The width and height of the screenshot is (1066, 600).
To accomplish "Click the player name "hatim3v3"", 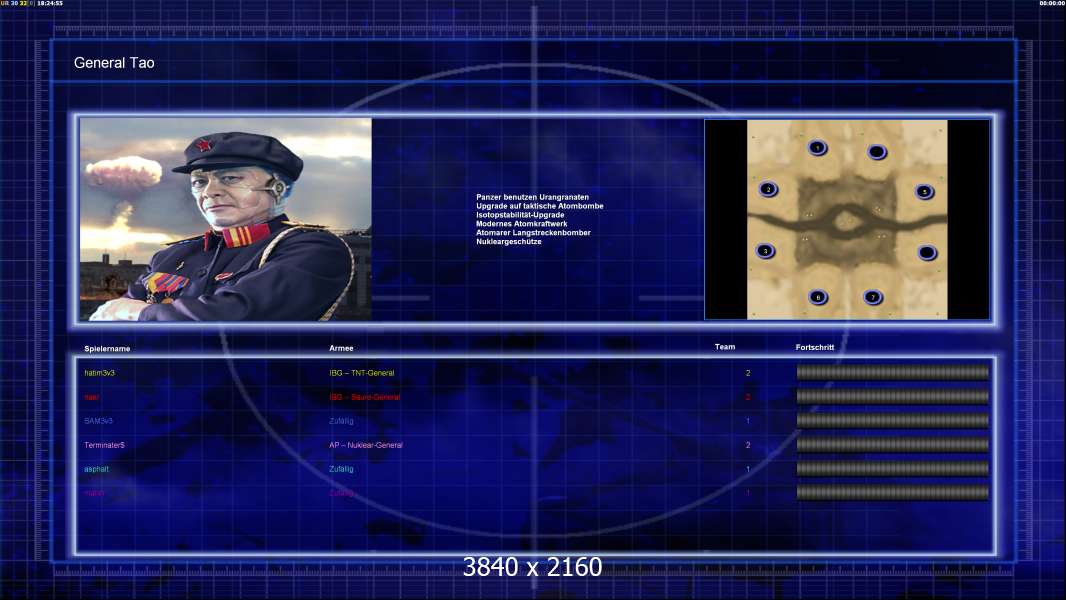I will [99, 373].
